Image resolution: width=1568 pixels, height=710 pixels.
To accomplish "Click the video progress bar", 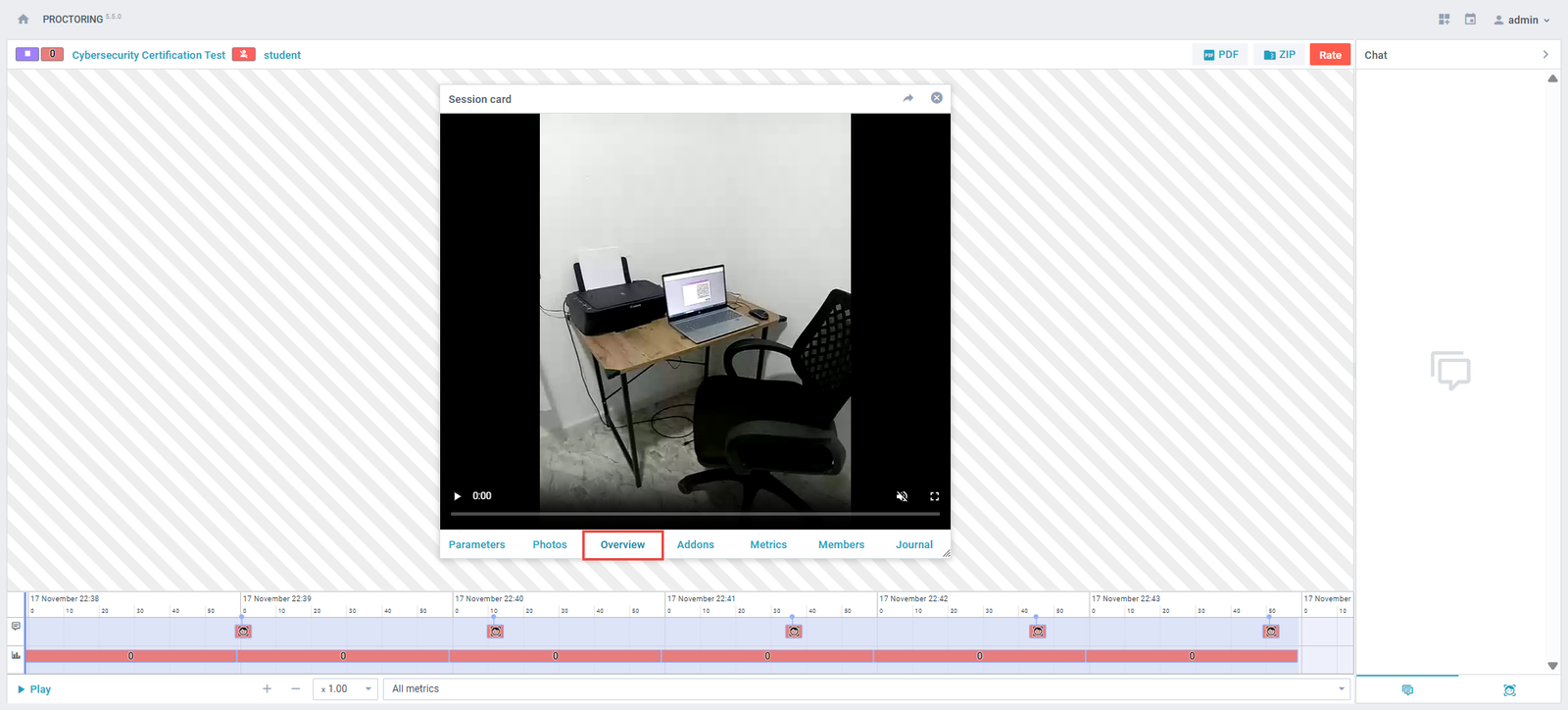I will pos(695,514).
